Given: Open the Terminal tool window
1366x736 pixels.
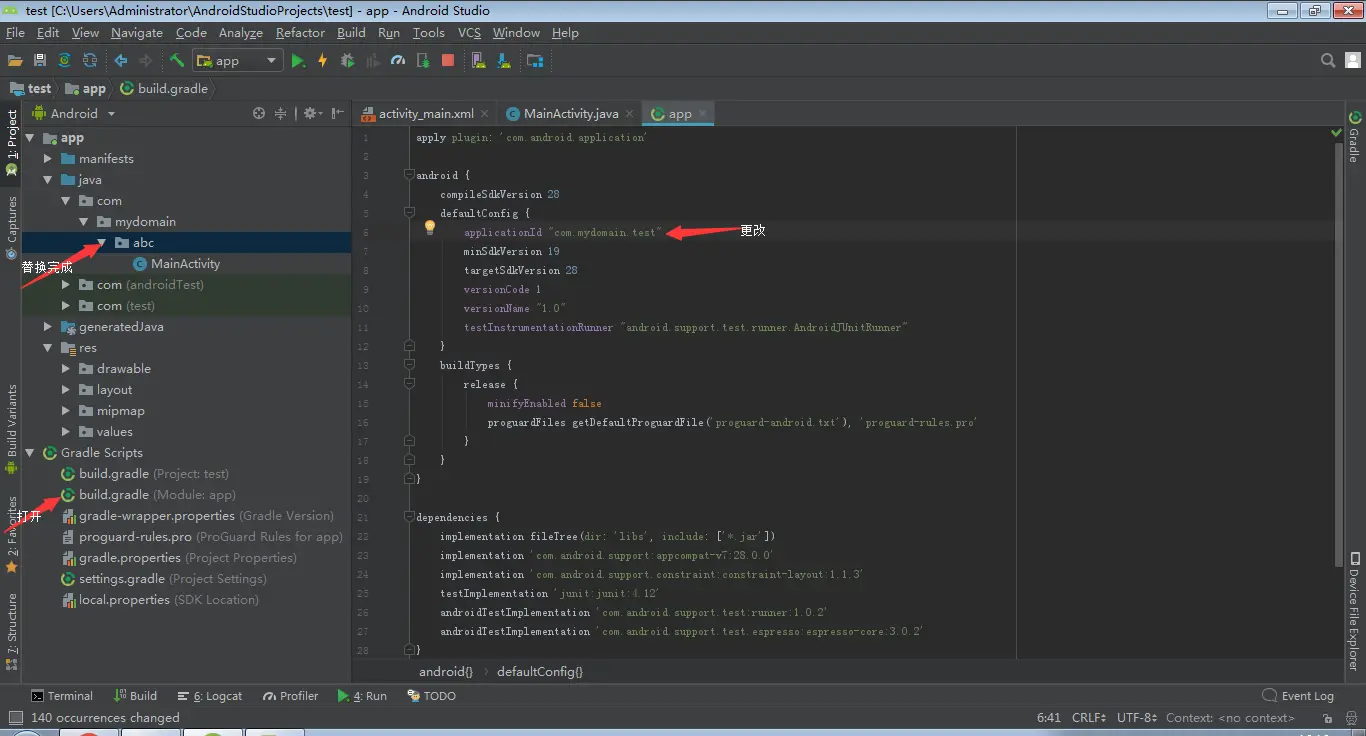Looking at the screenshot, I should click(62, 696).
